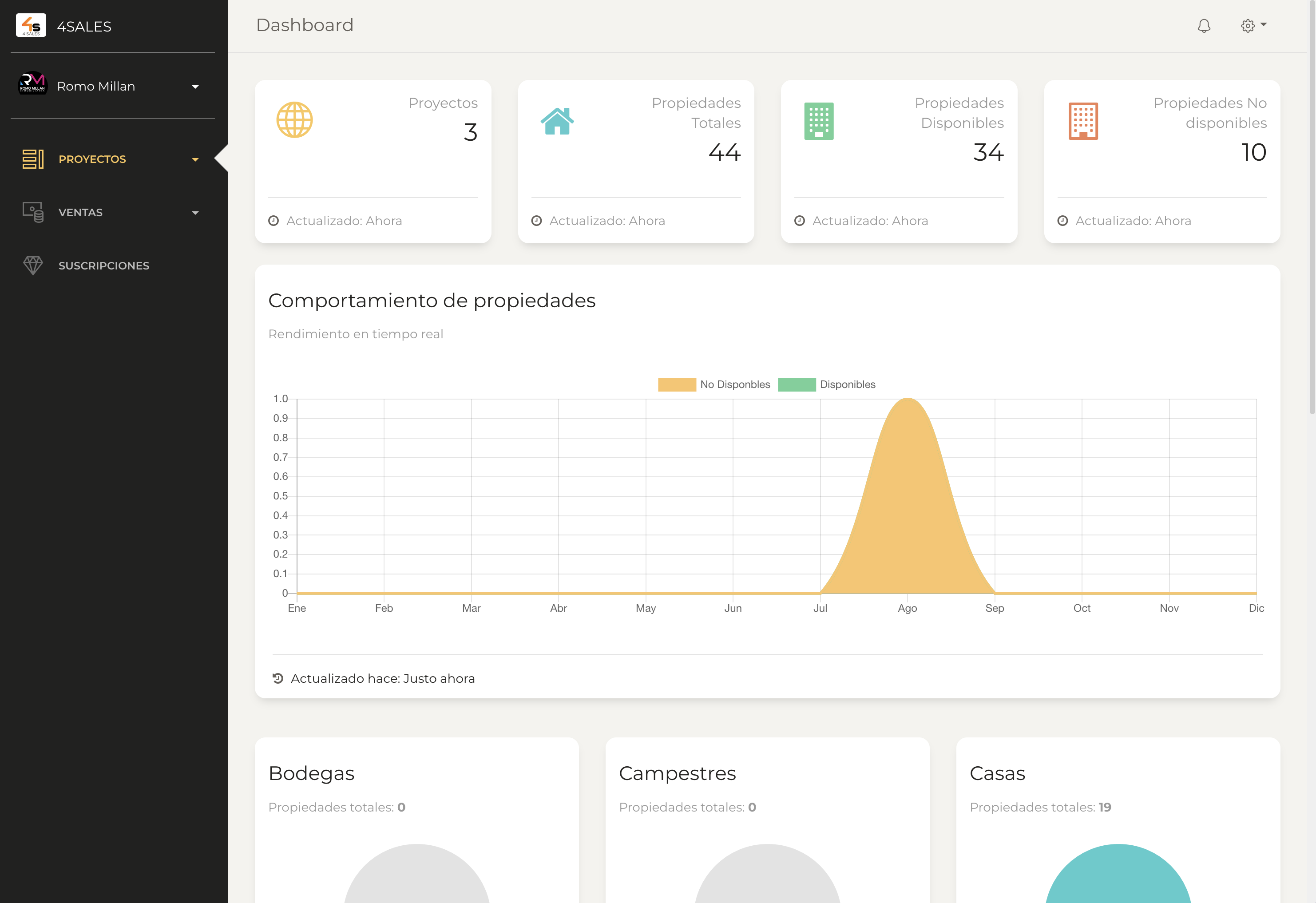Click the Ene axis label

pos(297,608)
